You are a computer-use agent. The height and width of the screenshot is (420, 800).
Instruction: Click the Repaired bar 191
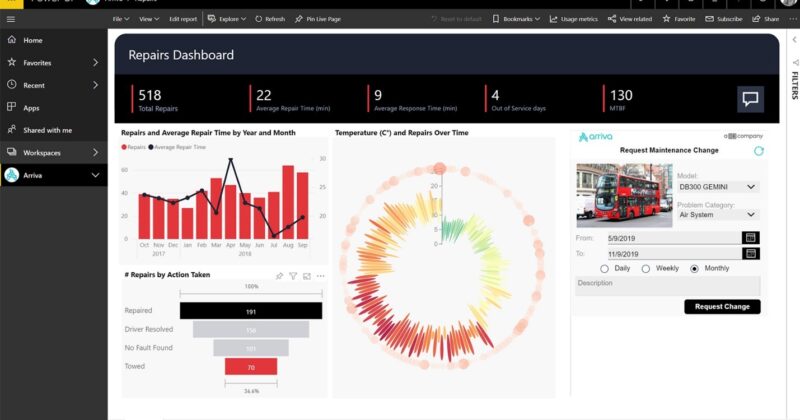click(x=251, y=311)
